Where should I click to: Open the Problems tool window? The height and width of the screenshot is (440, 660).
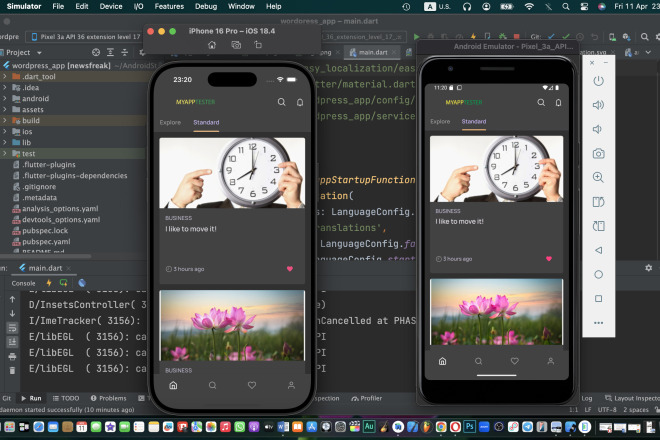tap(109, 398)
